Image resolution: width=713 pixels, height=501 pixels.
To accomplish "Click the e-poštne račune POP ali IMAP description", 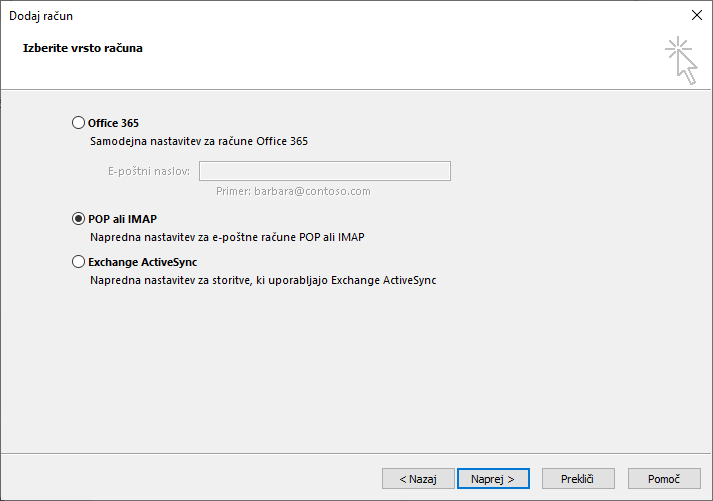I will click(x=227, y=237).
